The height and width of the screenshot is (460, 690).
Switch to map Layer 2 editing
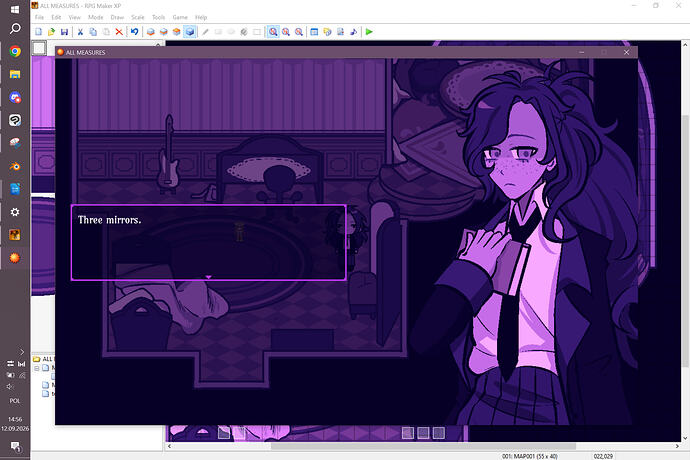point(164,32)
